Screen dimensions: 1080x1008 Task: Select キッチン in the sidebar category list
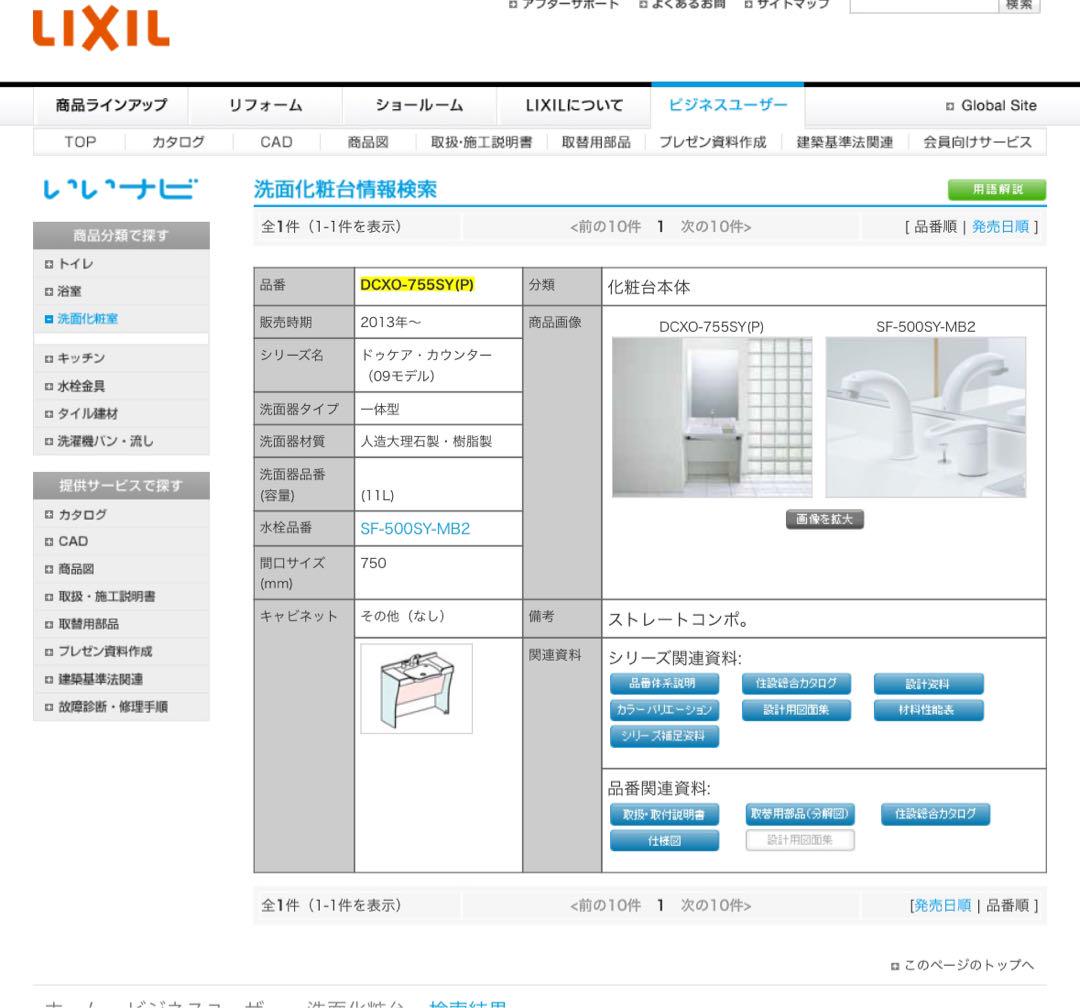click(121, 358)
